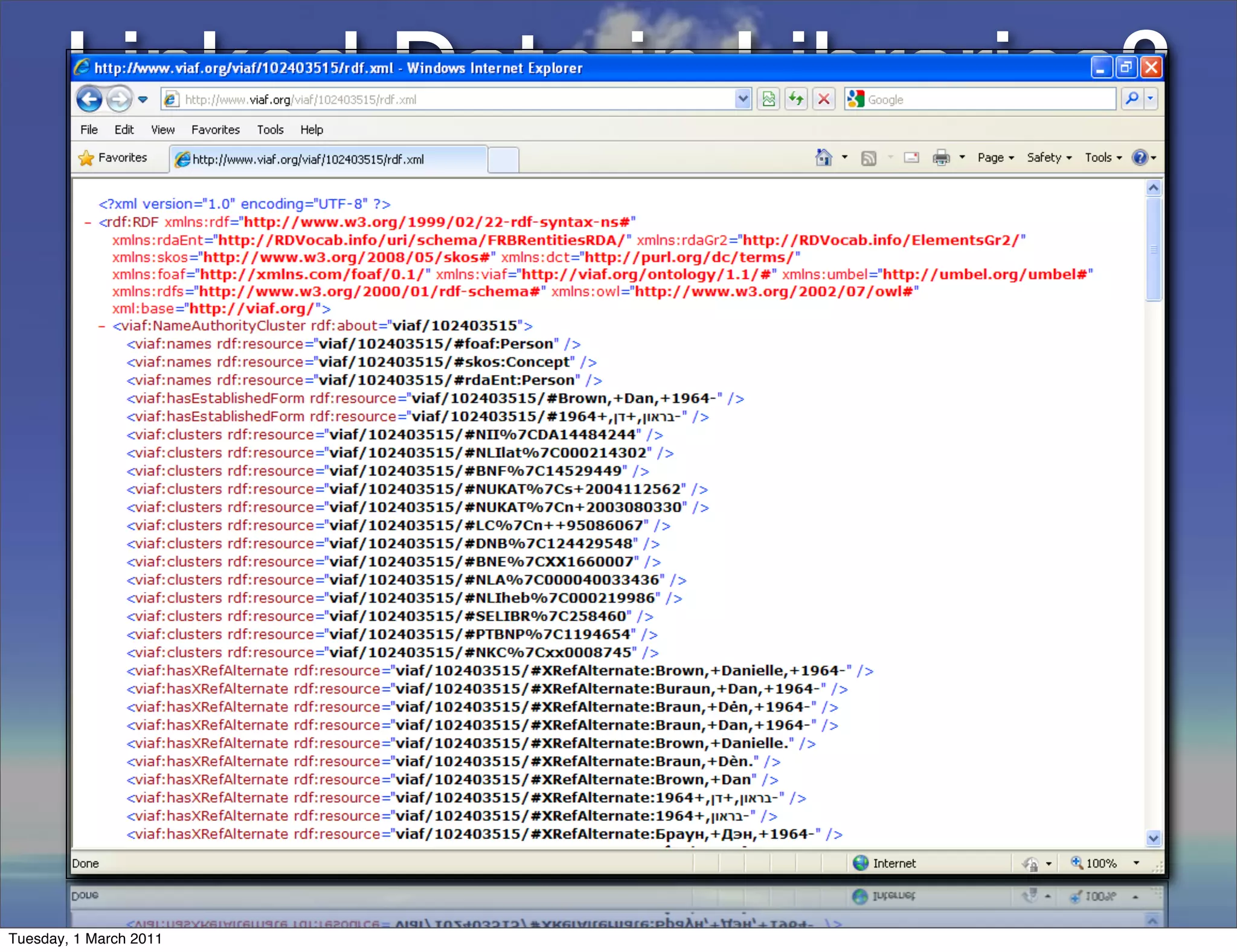Screen dimensions: 1237x952
Task: Click the Compatibility View icon
Action: click(768, 99)
